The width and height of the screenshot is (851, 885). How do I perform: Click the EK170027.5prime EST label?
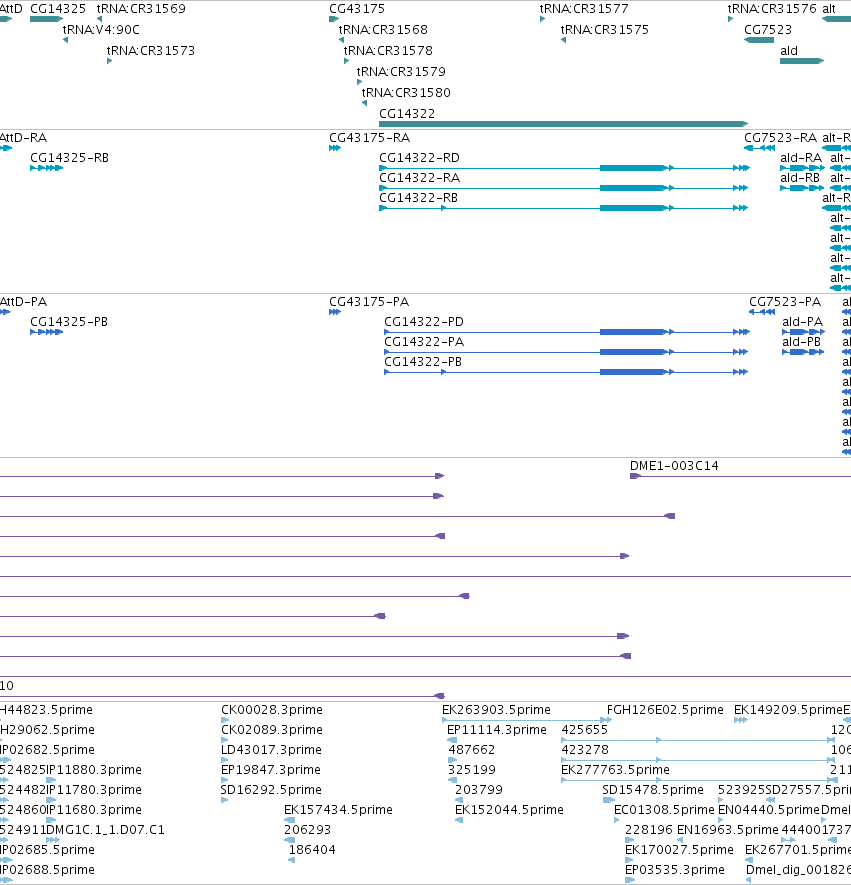pos(679,850)
